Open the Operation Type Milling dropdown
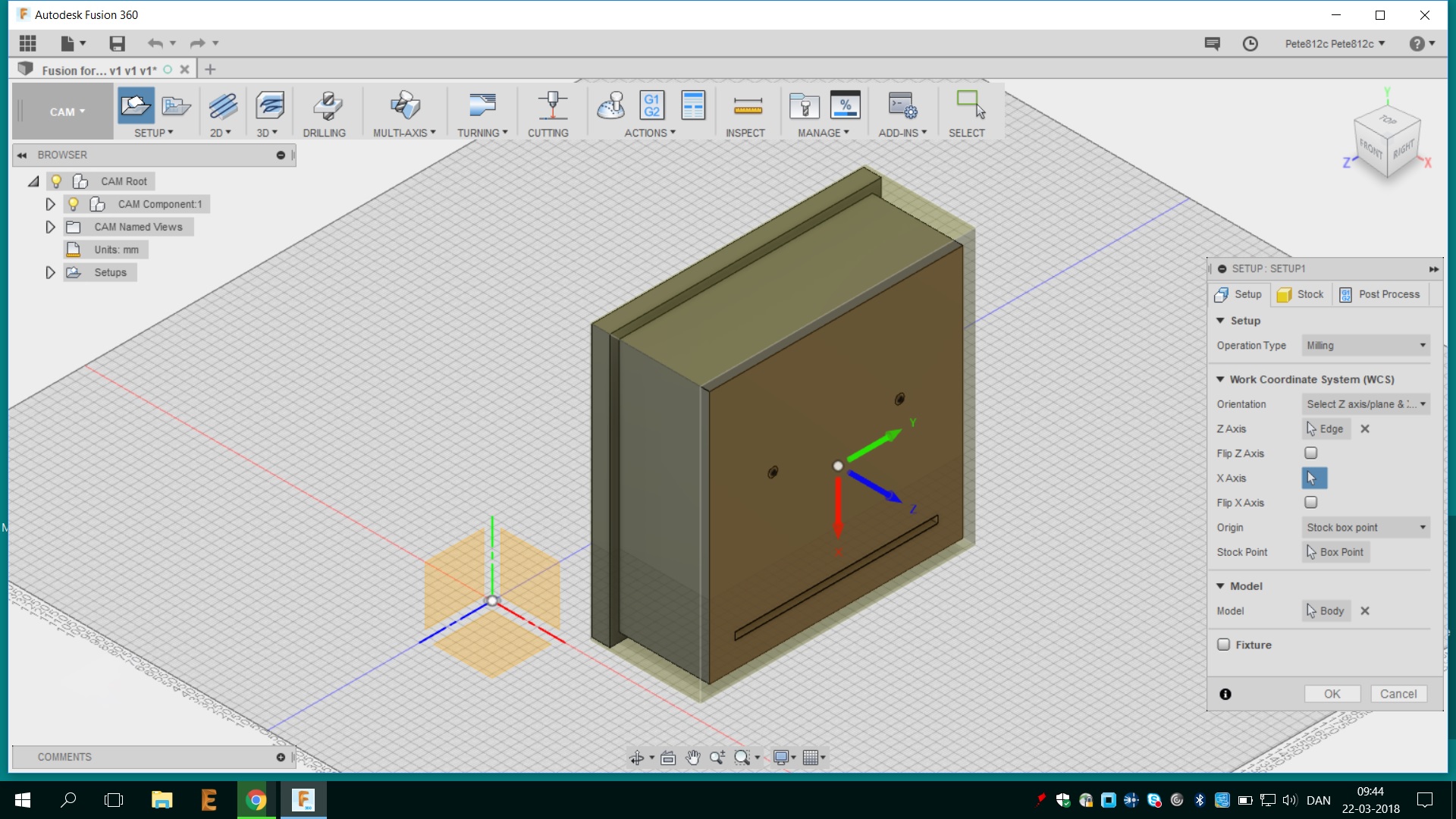The width and height of the screenshot is (1456, 819). pos(1365,346)
